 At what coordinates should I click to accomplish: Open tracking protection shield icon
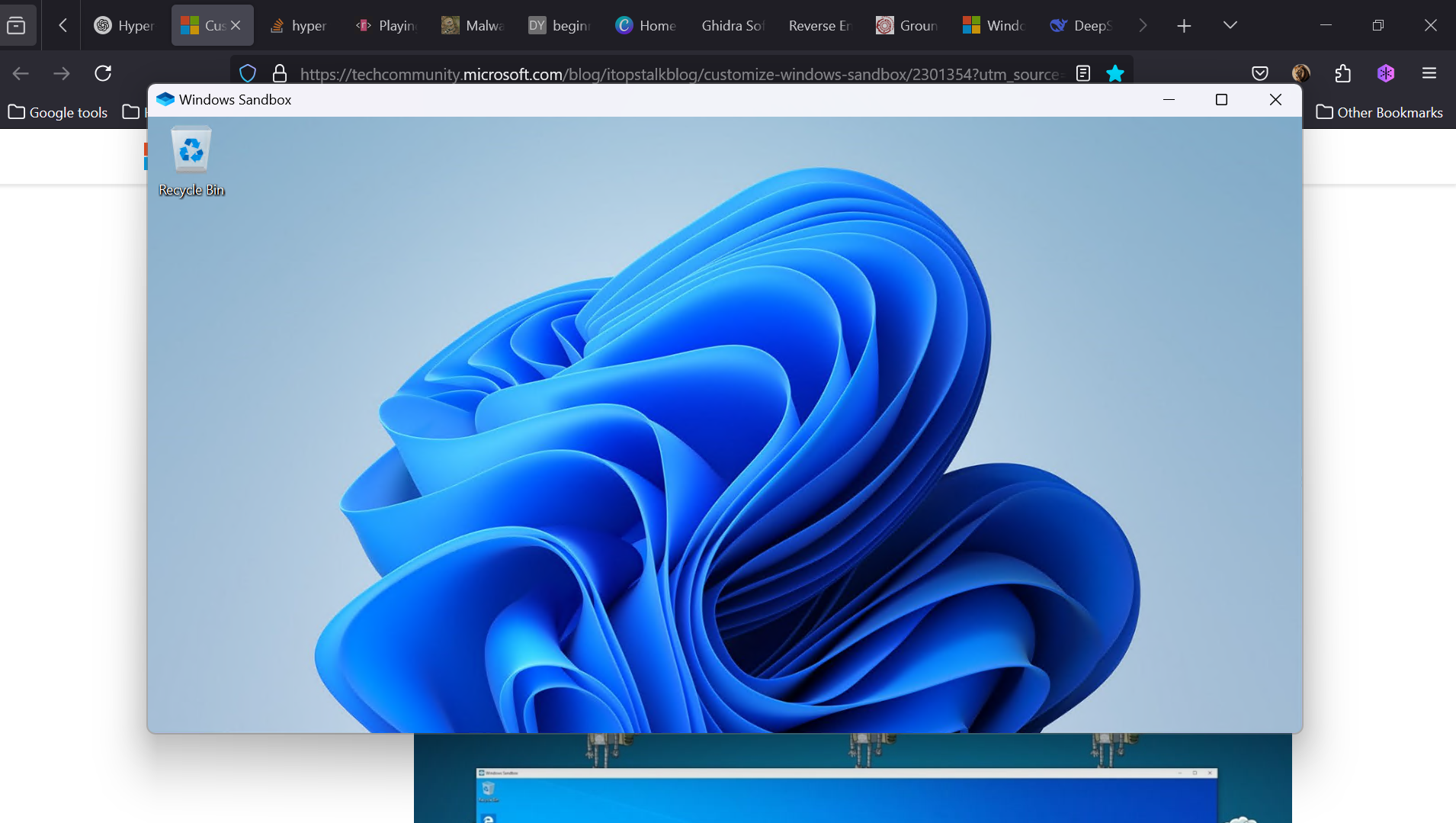point(248,73)
